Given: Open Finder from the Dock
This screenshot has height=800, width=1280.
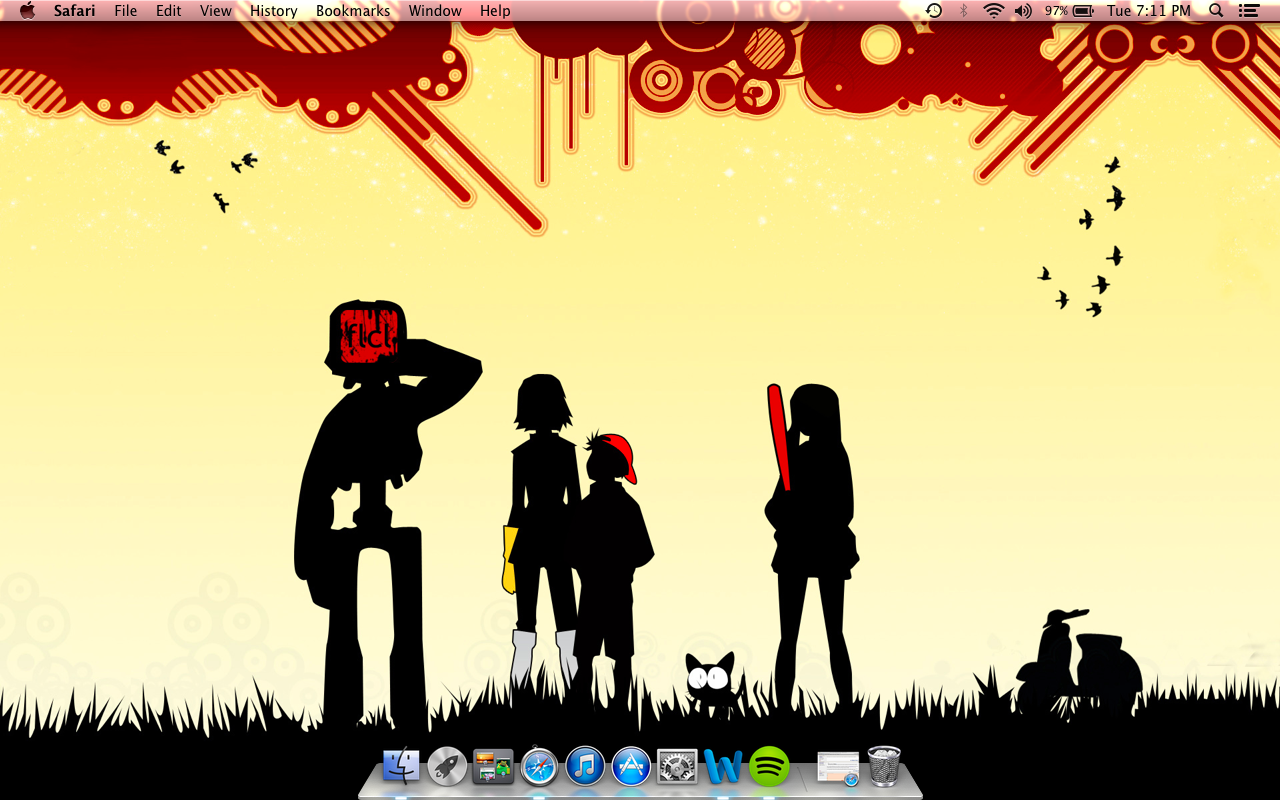Looking at the screenshot, I should (x=402, y=767).
